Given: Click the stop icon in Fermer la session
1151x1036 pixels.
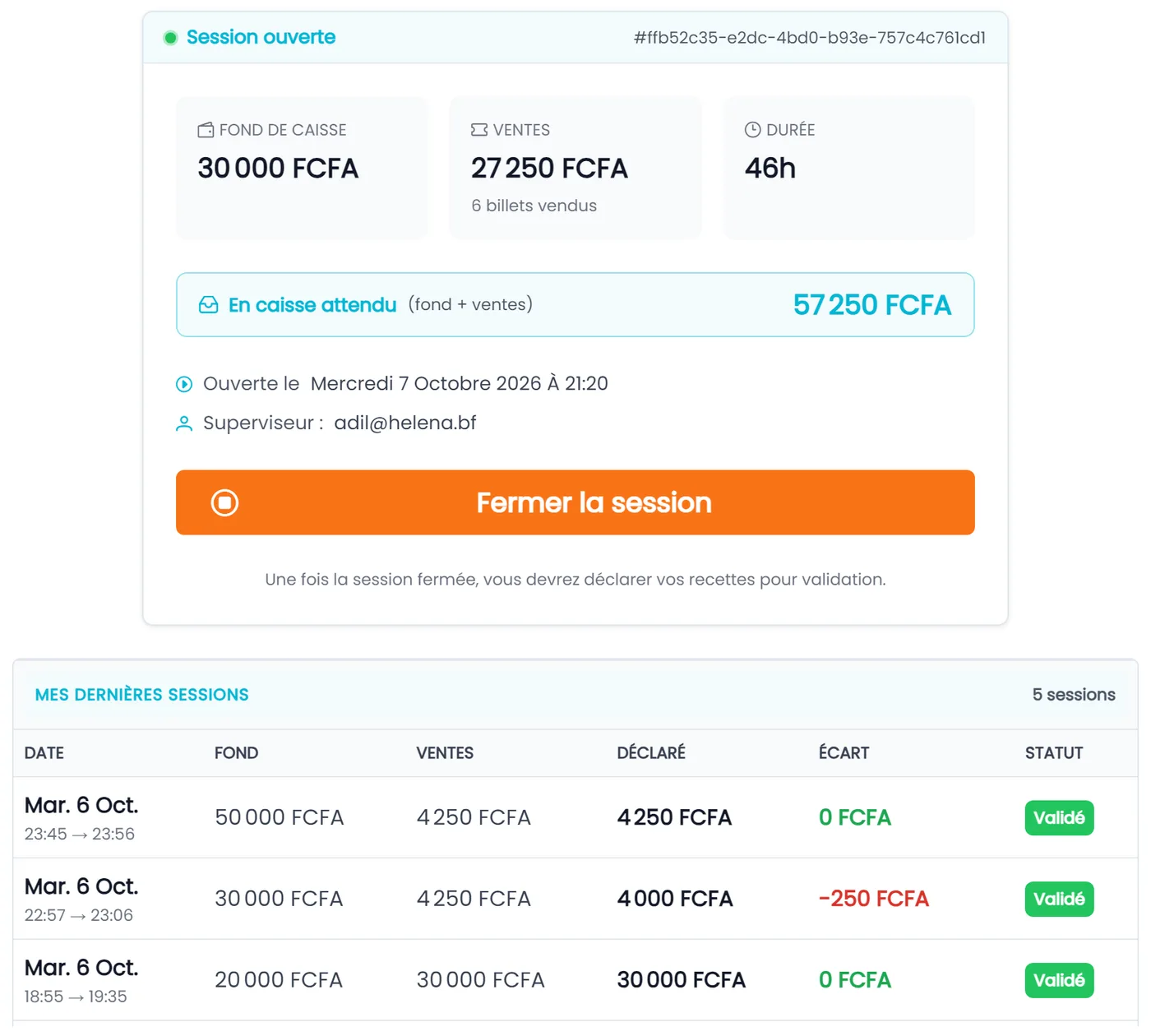Looking at the screenshot, I should pyautogui.click(x=224, y=502).
